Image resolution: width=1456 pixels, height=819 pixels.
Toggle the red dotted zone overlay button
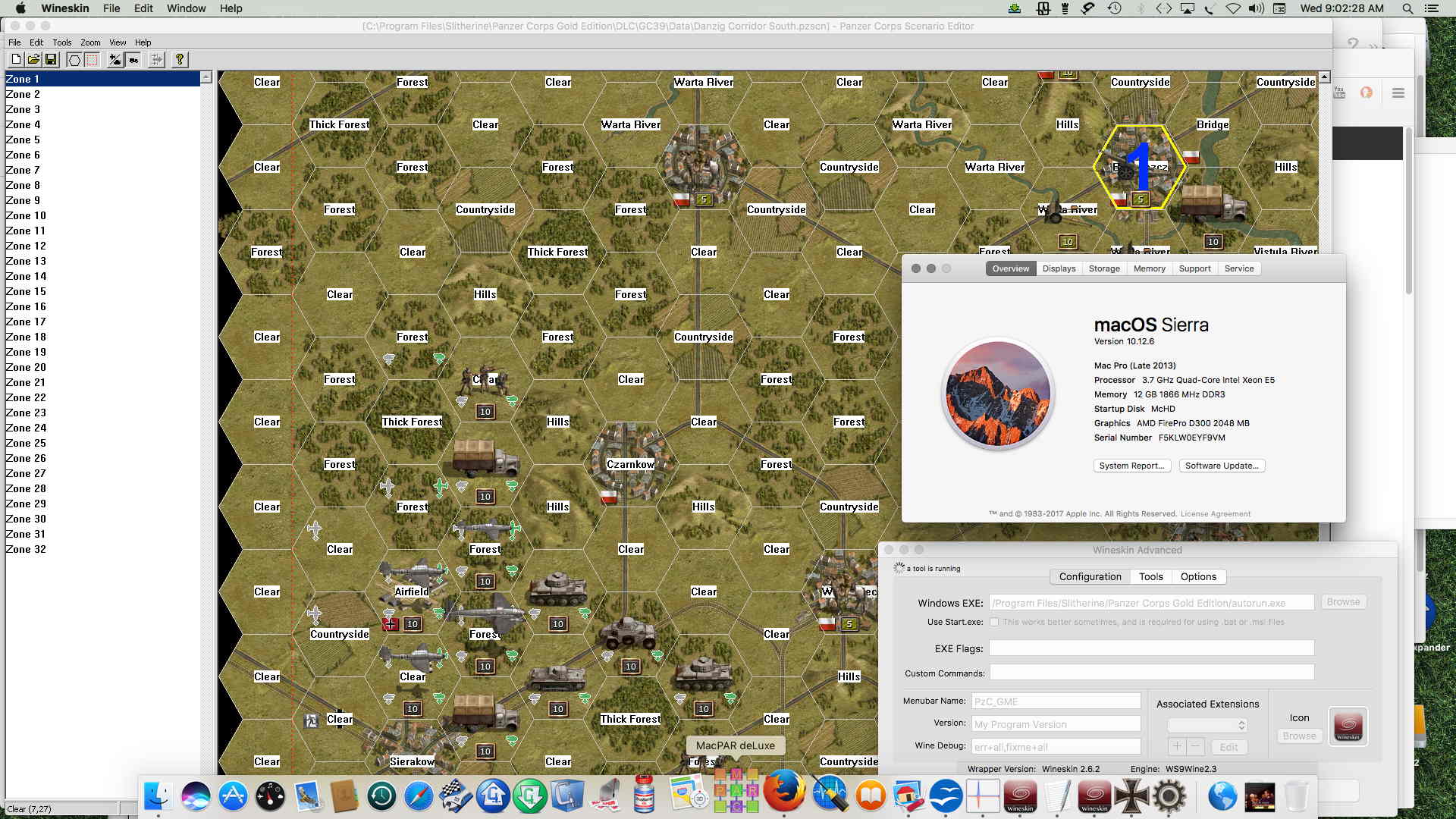click(x=92, y=59)
